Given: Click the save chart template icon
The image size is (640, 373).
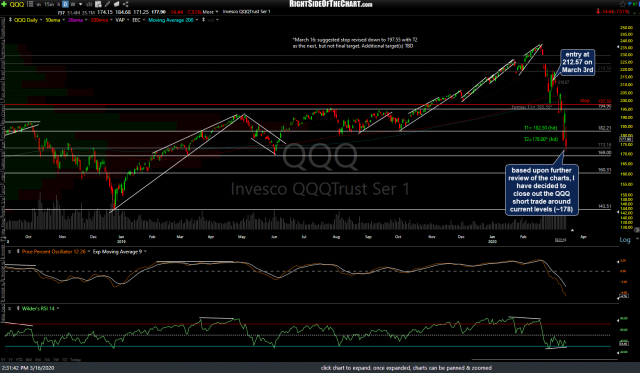Looking at the screenshot, I should coord(98,4).
